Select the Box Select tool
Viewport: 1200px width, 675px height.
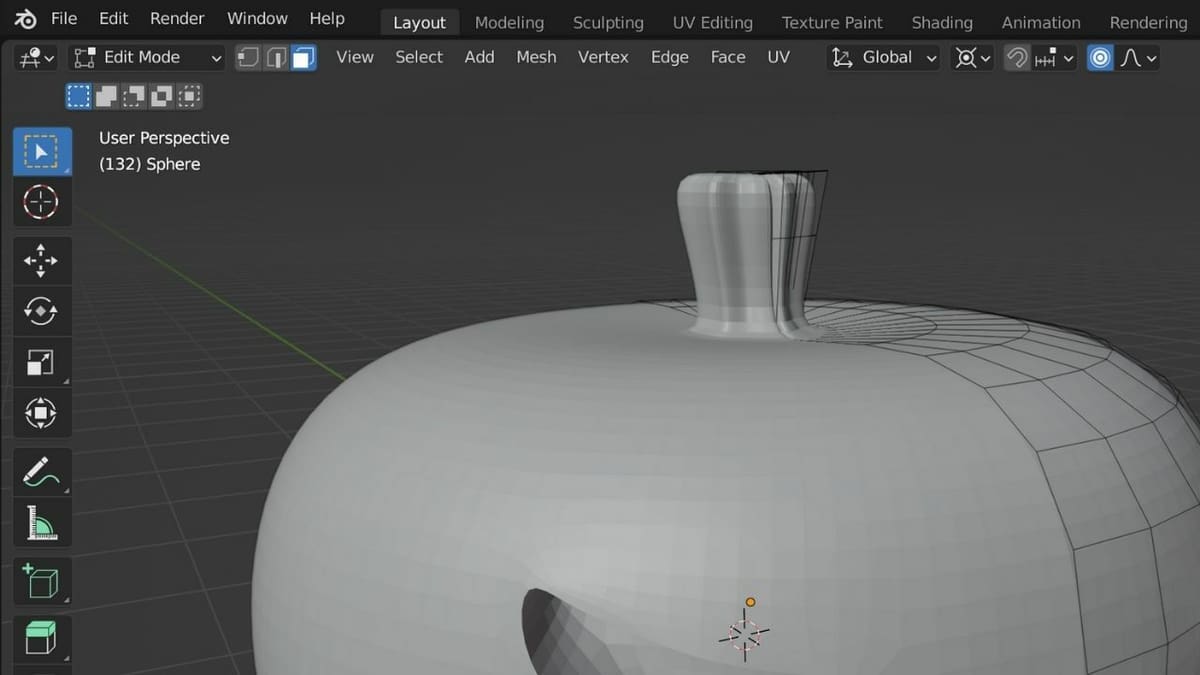42,151
